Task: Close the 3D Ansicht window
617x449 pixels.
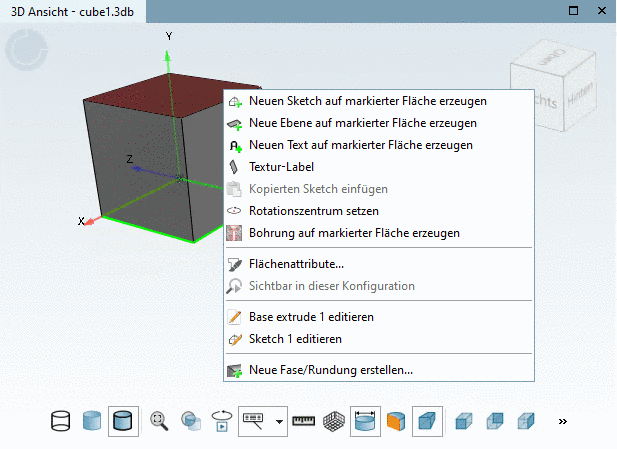Action: point(602,11)
